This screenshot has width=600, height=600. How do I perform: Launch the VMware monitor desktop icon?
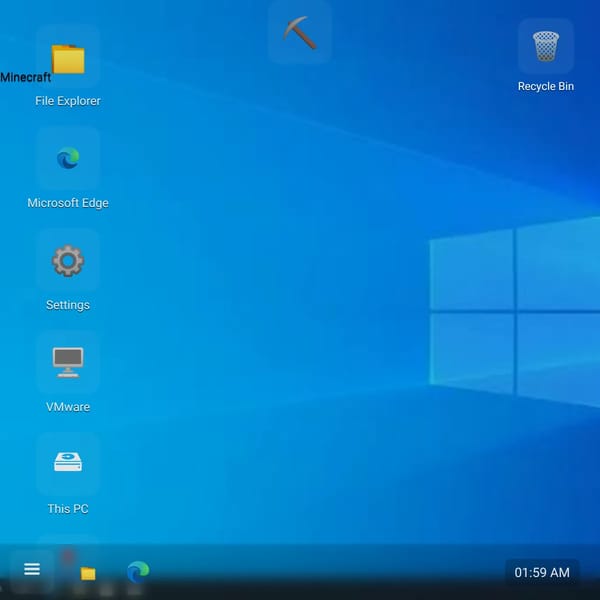point(68,362)
